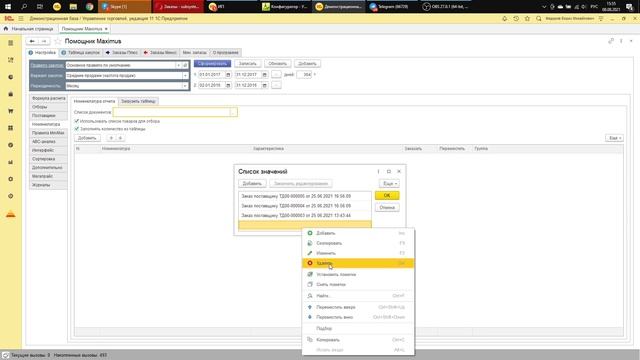This screenshot has width=640, height=360.
Task: Click into the Список документов field
Action: pos(171,112)
